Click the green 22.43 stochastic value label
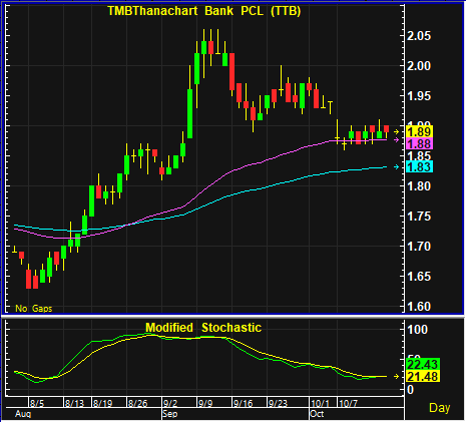The height and width of the screenshot is (422, 466). coord(423,364)
